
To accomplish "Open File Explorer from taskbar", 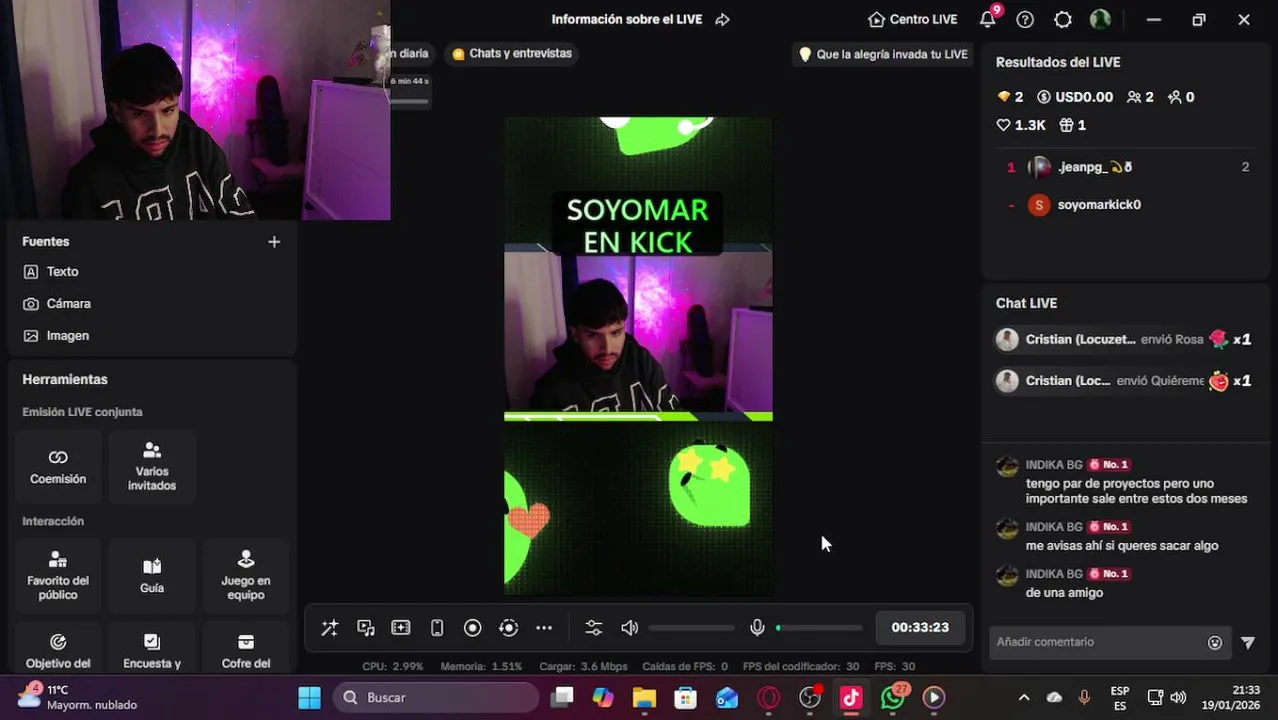I will point(644,698).
